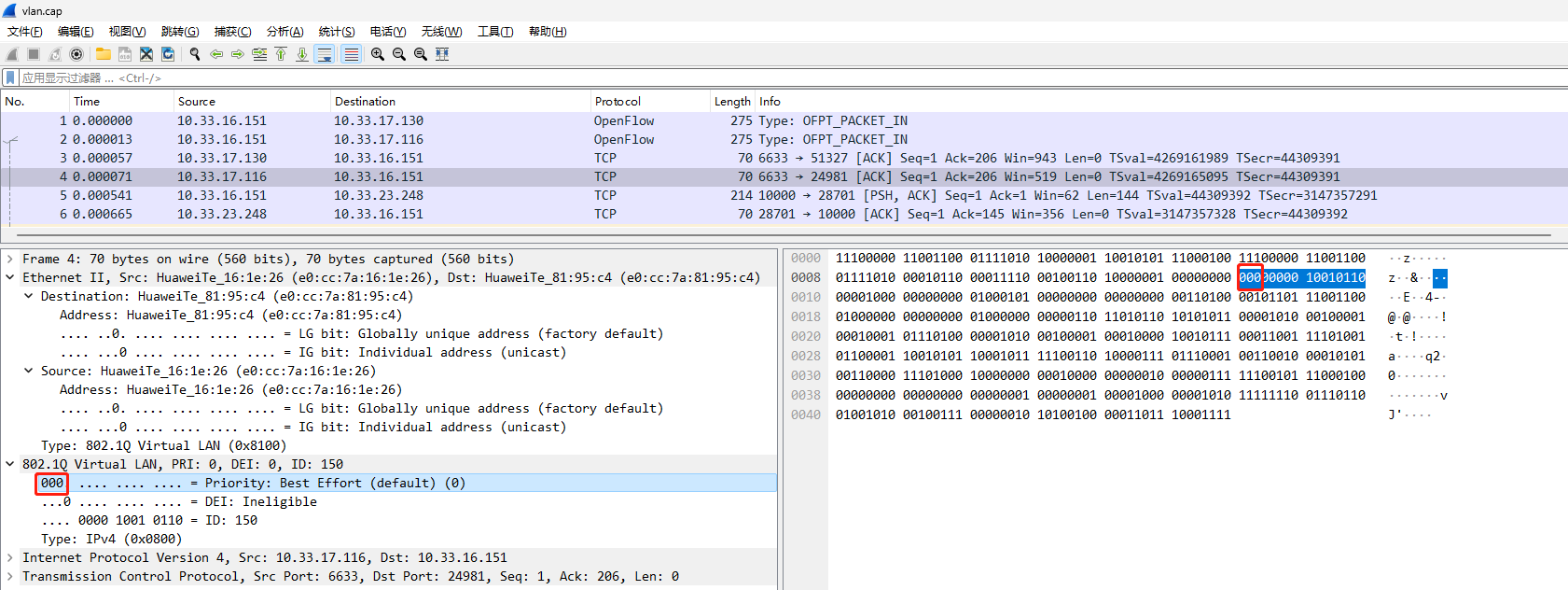Find a packet with magnifier icon
Screen dimensions: 1568x590
[x=195, y=54]
